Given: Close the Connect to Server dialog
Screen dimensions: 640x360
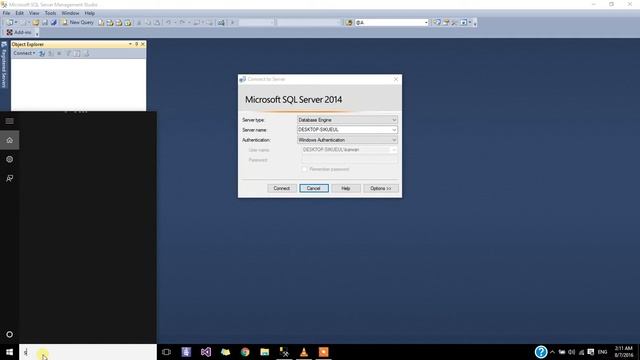Looking at the screenshot, I should (396, 79).
